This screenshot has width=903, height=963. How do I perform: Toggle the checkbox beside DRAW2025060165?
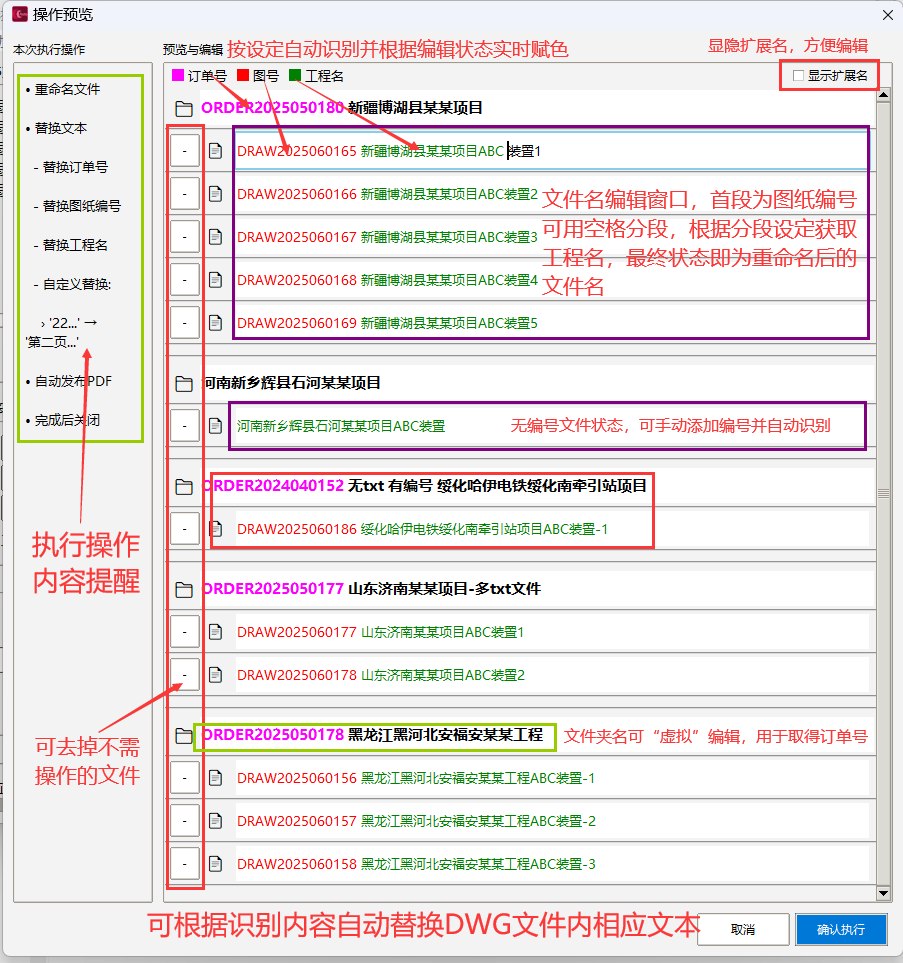(x=184, y=150)
